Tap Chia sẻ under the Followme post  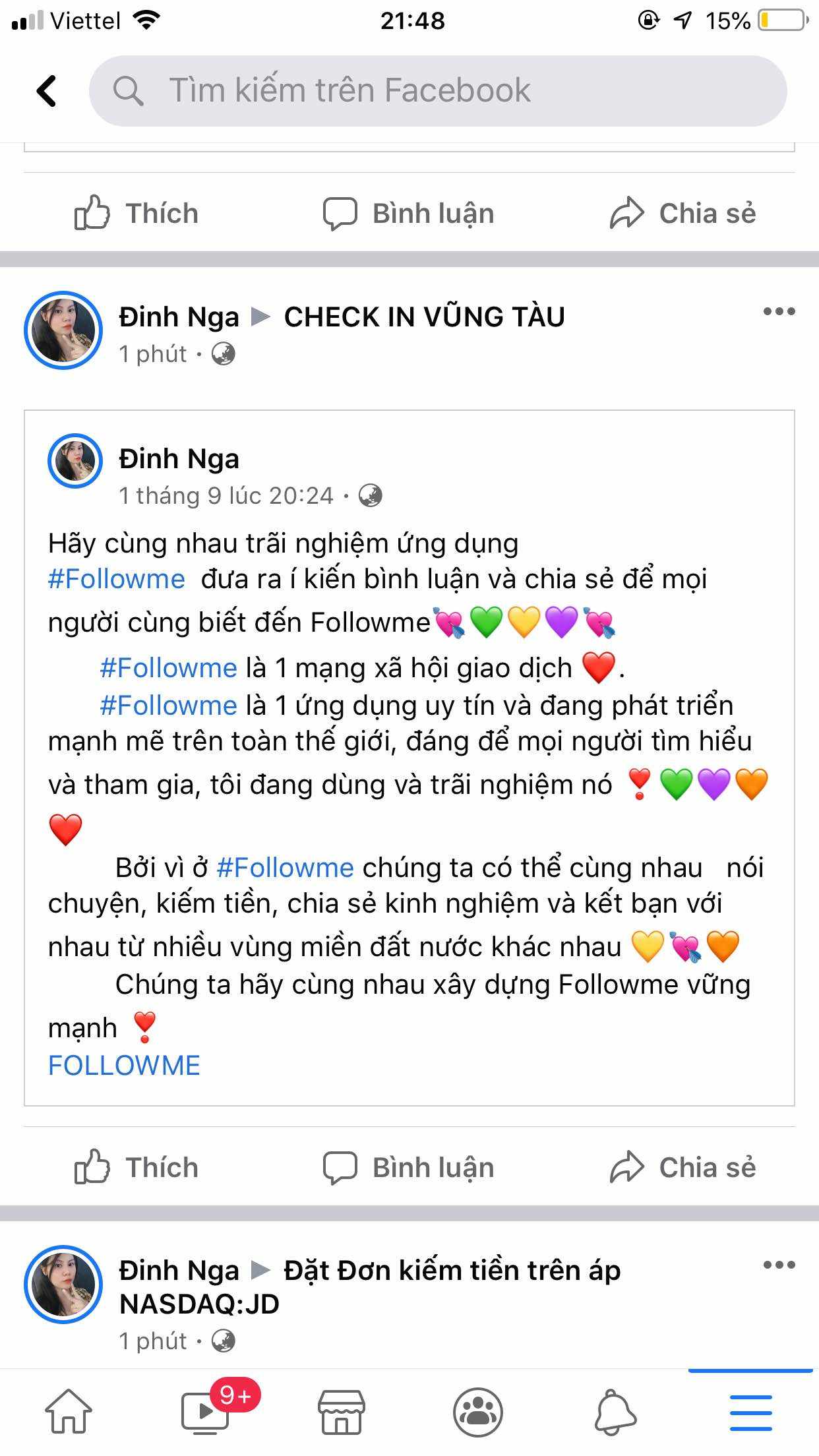pos(682,1167)
